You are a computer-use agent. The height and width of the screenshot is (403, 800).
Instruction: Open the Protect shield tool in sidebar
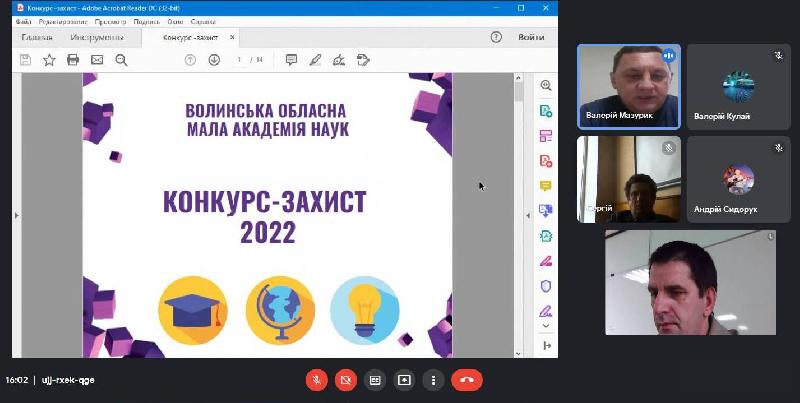tap(546, 286)
